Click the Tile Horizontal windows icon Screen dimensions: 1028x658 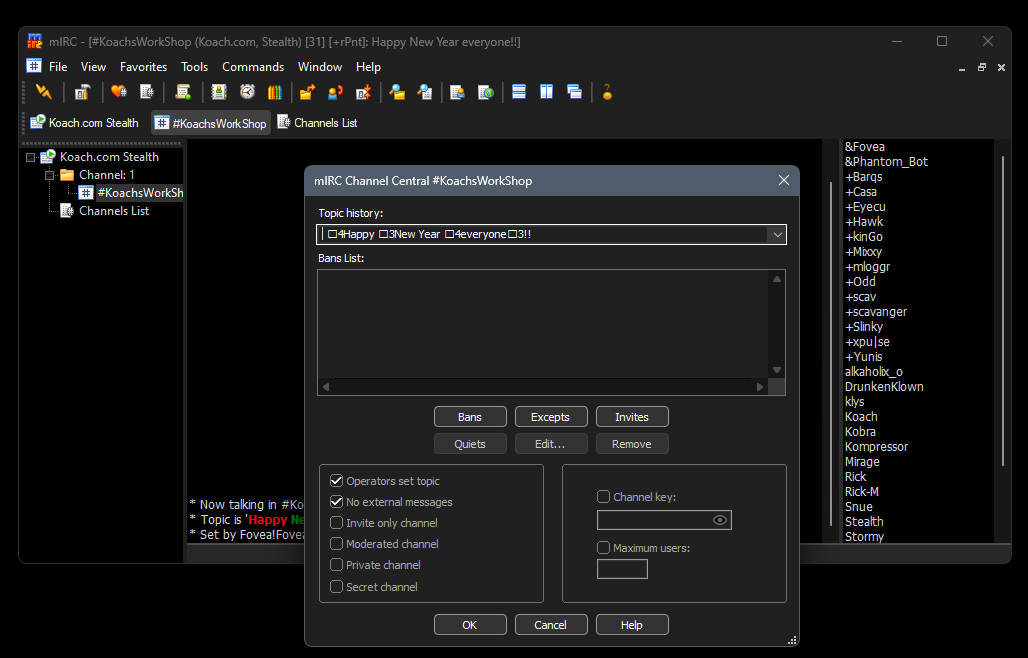519,92
